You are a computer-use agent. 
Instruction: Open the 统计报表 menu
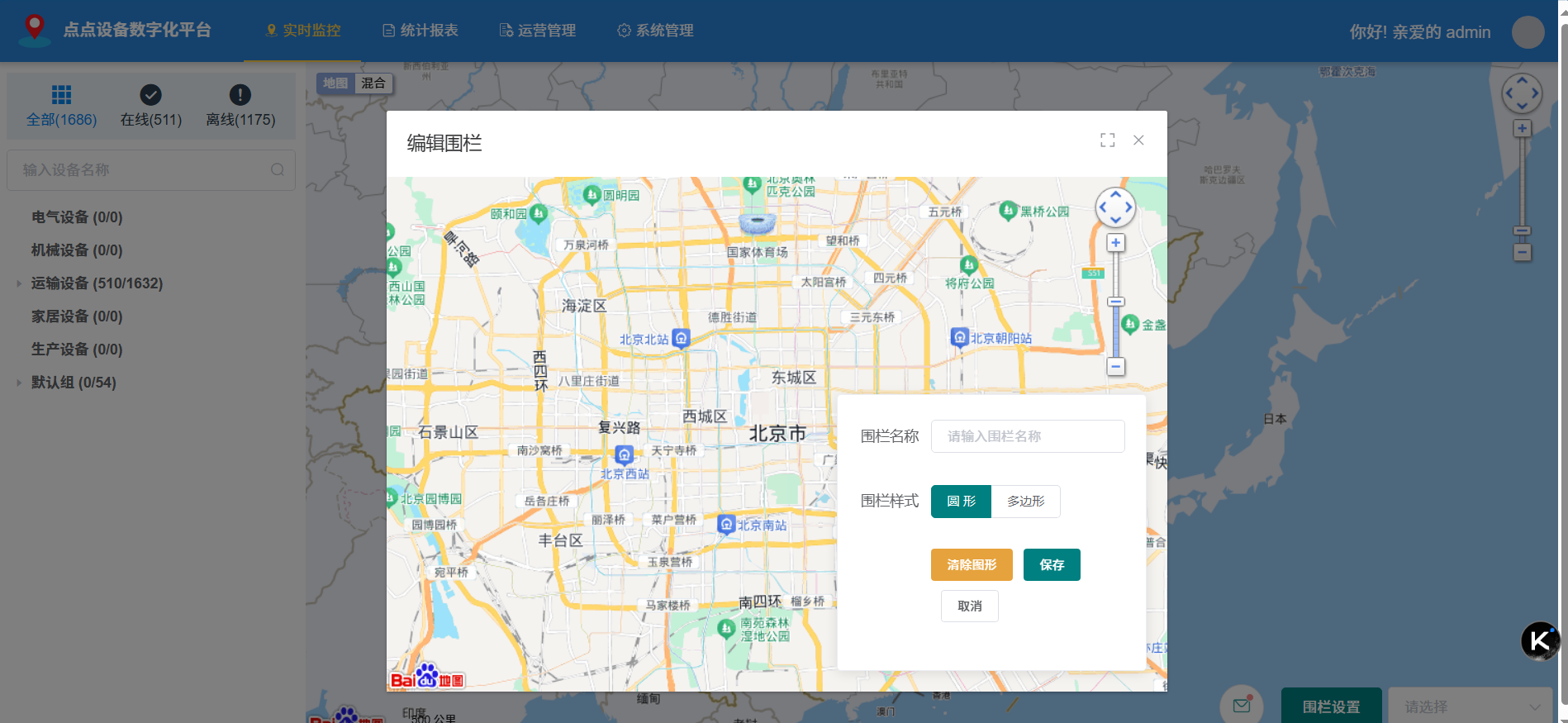(x=421, y=31)
